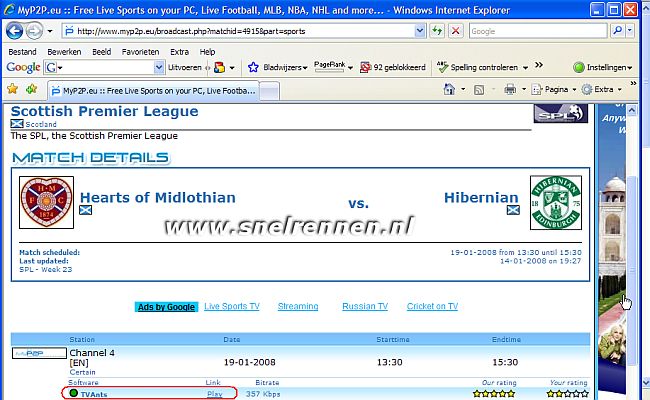Open the Google toolbar colored blocks icon
This screenshot has width=650, height=400.
point(220,67)
